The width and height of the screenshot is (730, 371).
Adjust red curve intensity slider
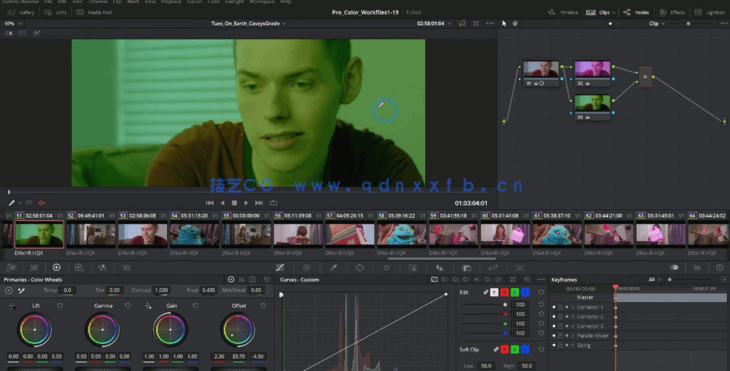click(x=484, y=314)
